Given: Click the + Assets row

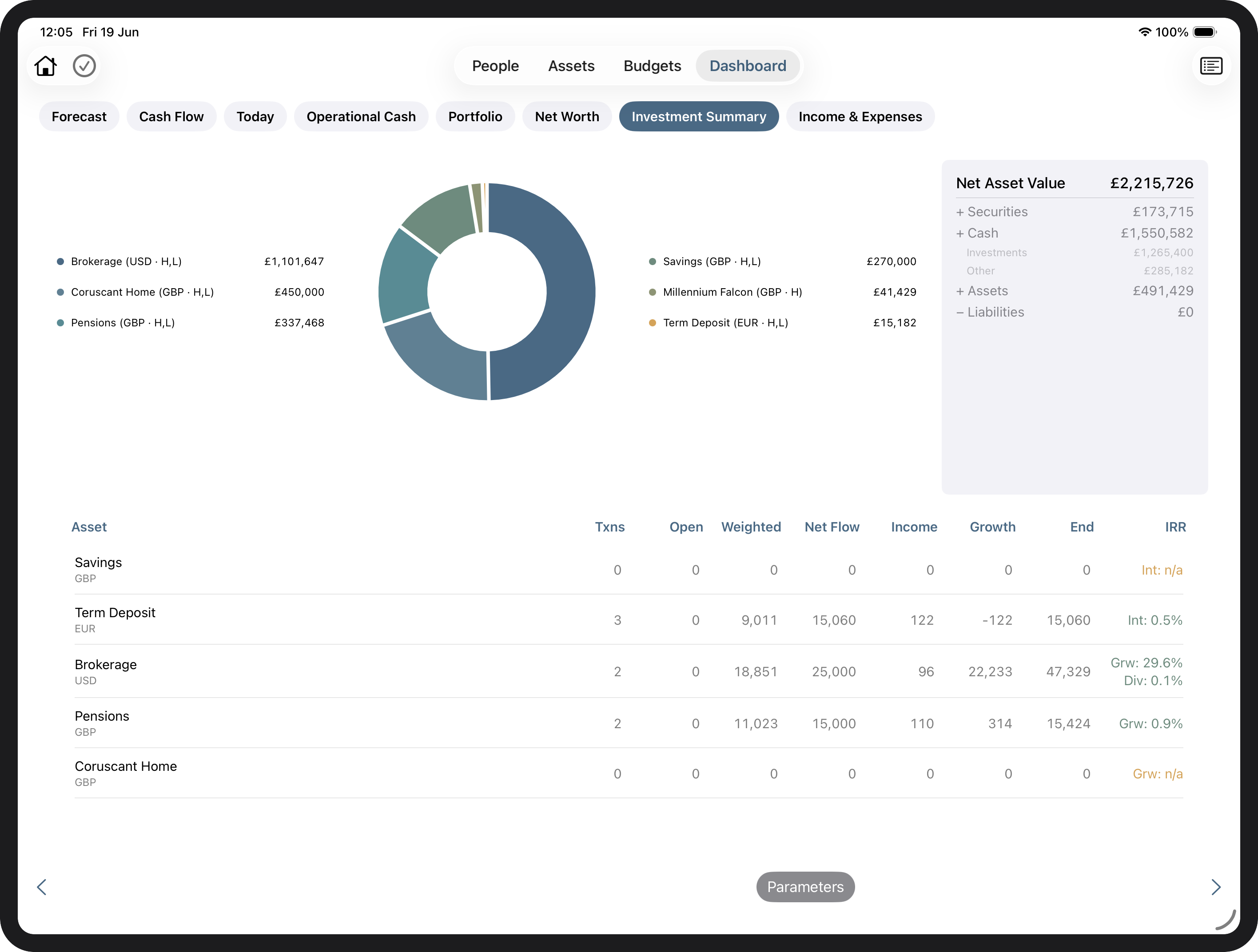Looking at the screenshot, I should (1074, 290).
